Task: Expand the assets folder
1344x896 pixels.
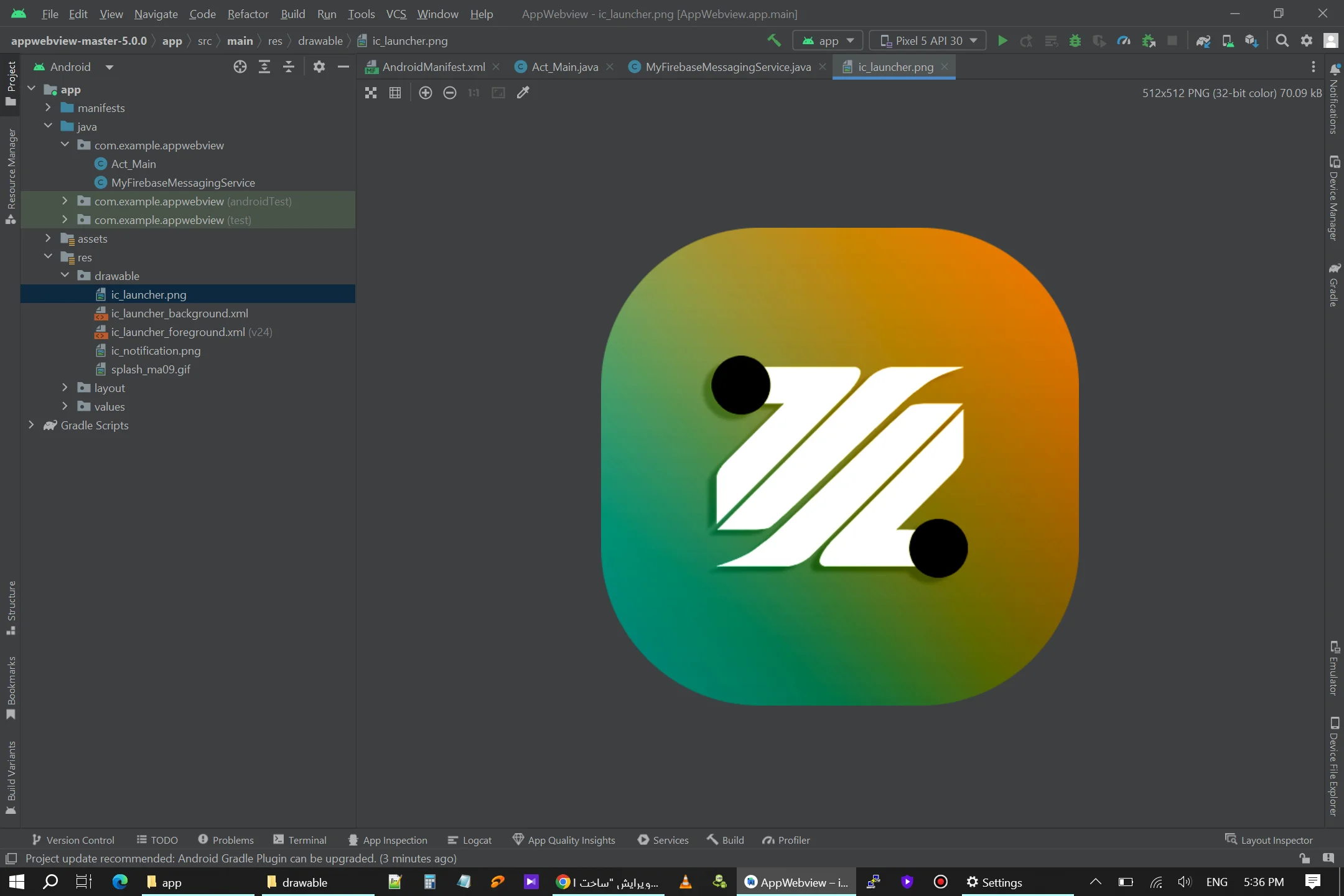Action: pos(48,238)
